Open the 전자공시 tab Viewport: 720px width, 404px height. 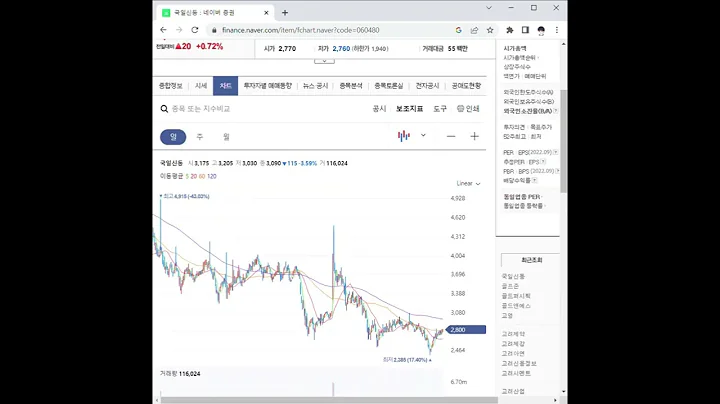point(427,86)
